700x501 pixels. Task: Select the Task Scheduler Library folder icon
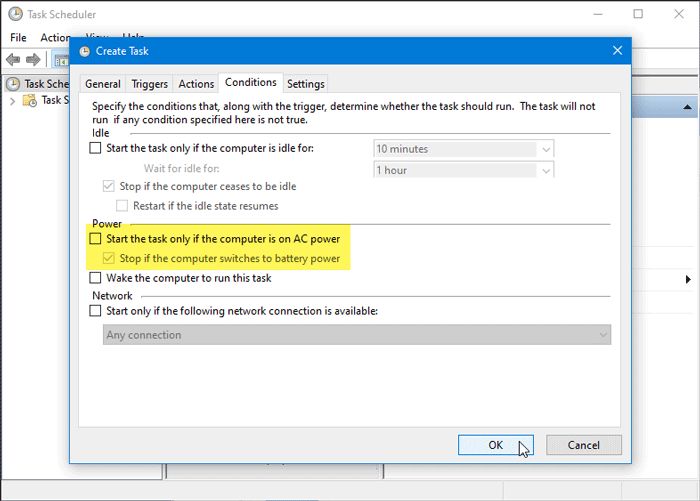(28, 100)
